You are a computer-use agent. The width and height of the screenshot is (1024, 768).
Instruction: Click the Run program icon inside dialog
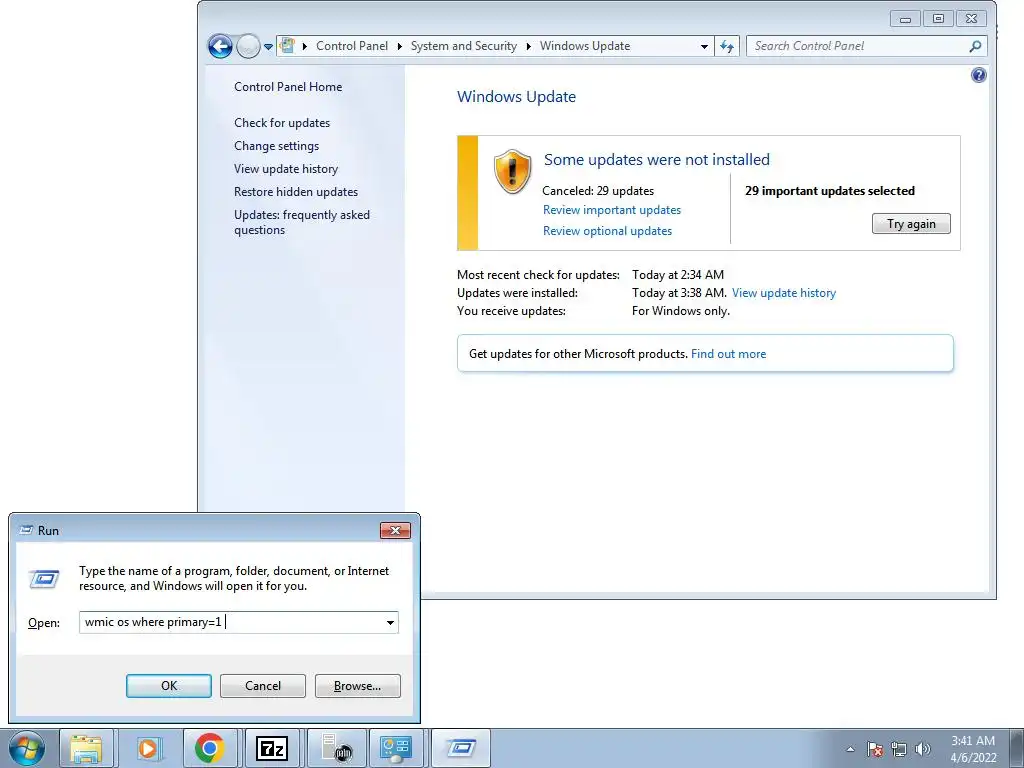coord(44,578)
